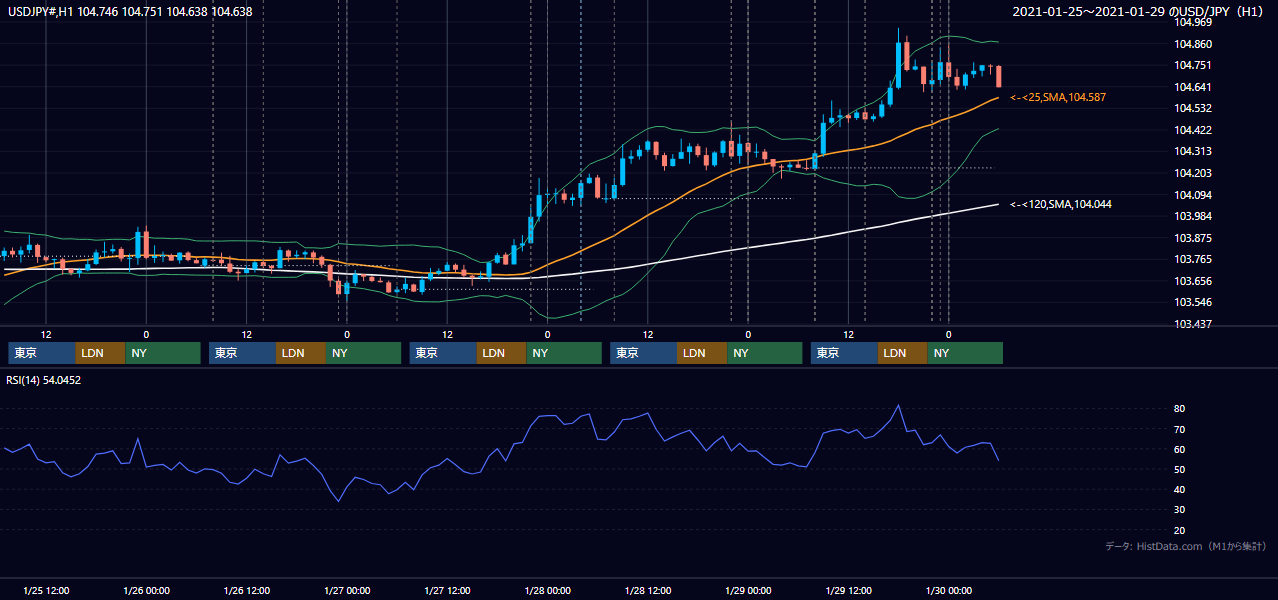
Task: Click RSI scale value 20
Action: pos(1180,530)
